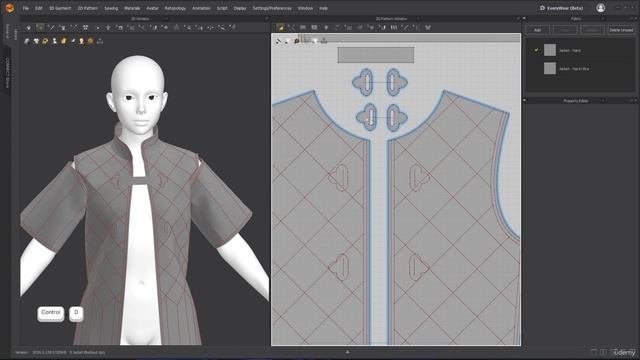Click the 3D Window panel title
The image size is (640, 360).
(x=140, y=19)
